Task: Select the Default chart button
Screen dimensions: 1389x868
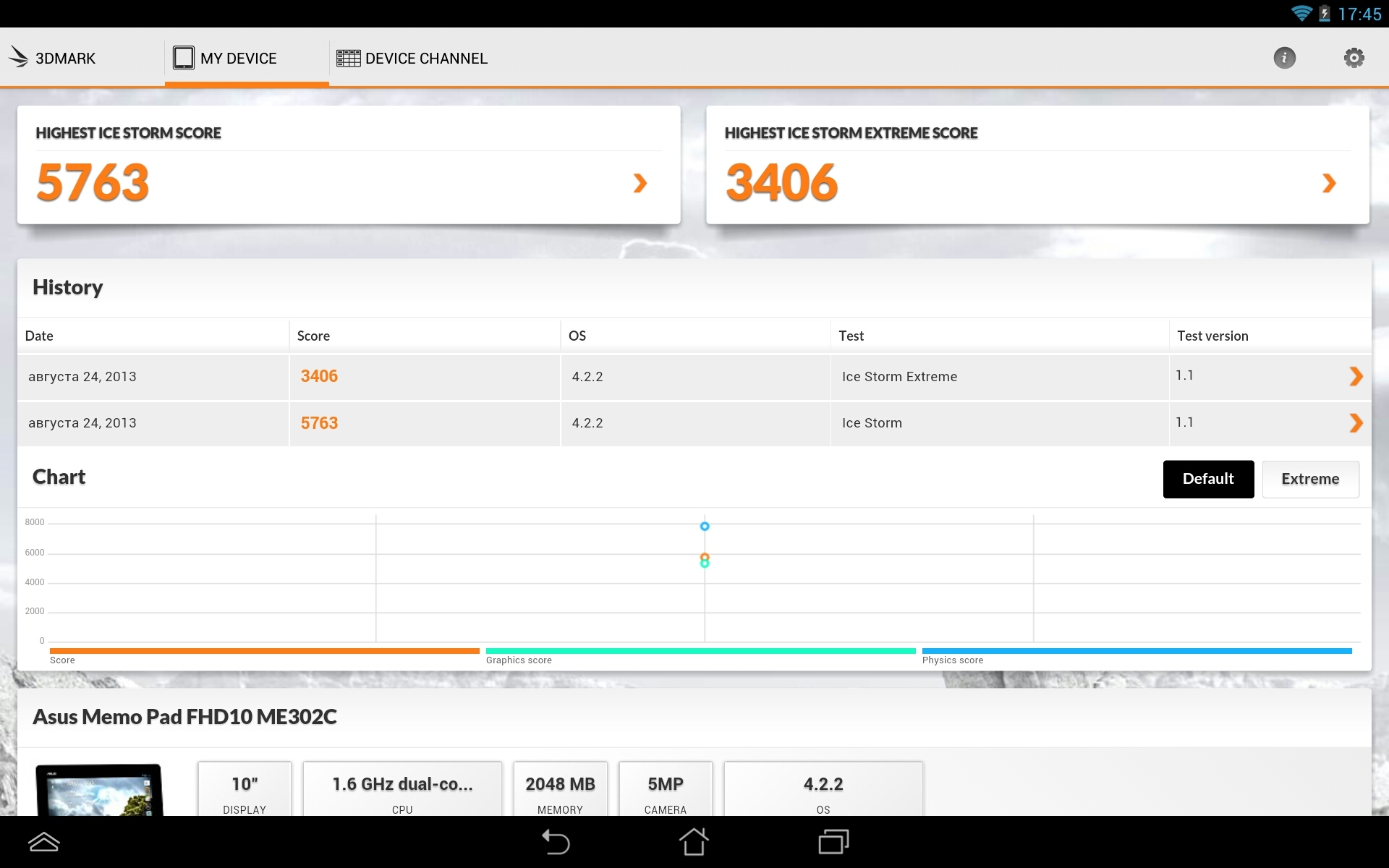Action: (1208, 479)
